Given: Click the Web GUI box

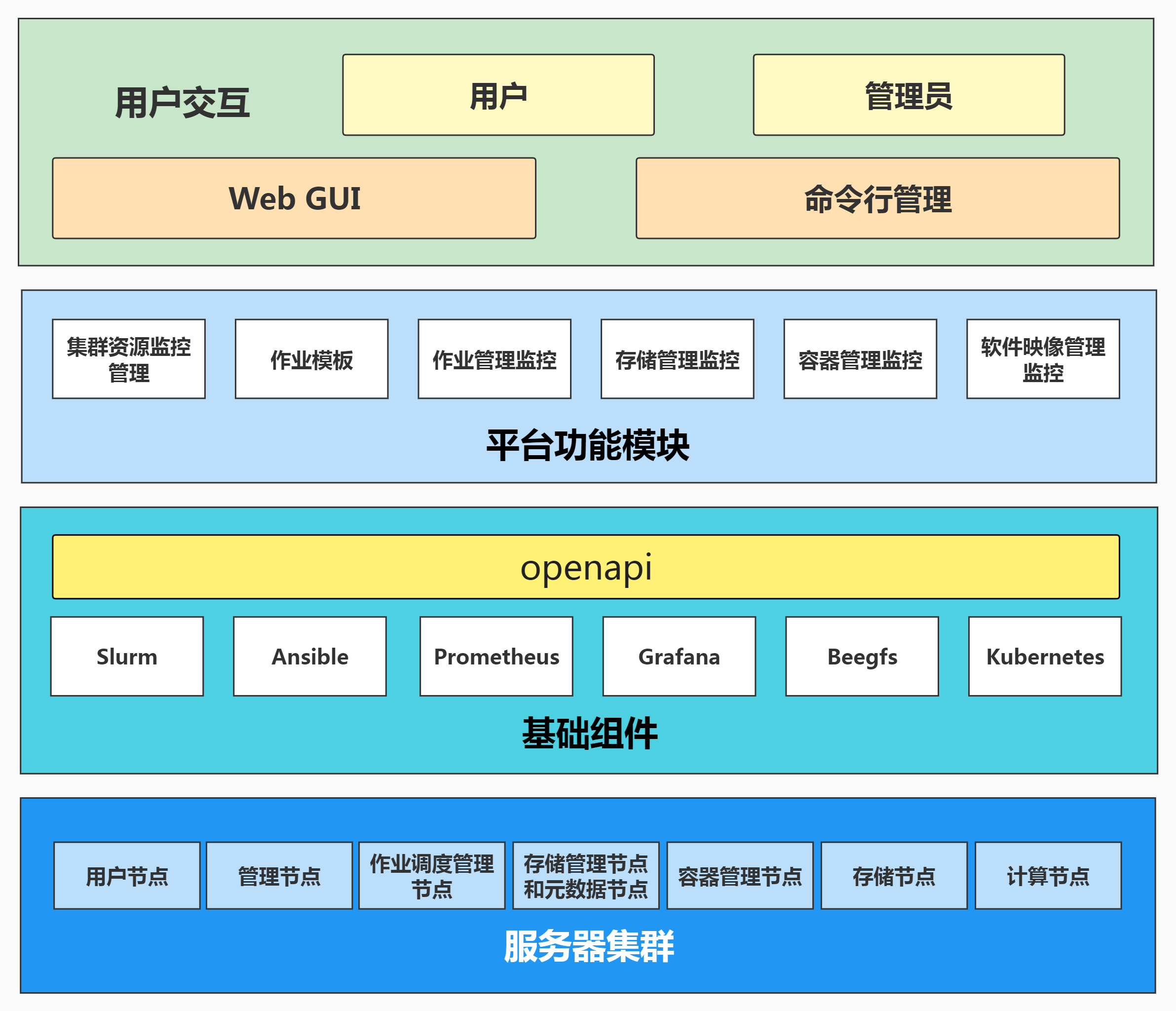Looking at the screenshot, I should pyautogui.click(x=294, y=198).
